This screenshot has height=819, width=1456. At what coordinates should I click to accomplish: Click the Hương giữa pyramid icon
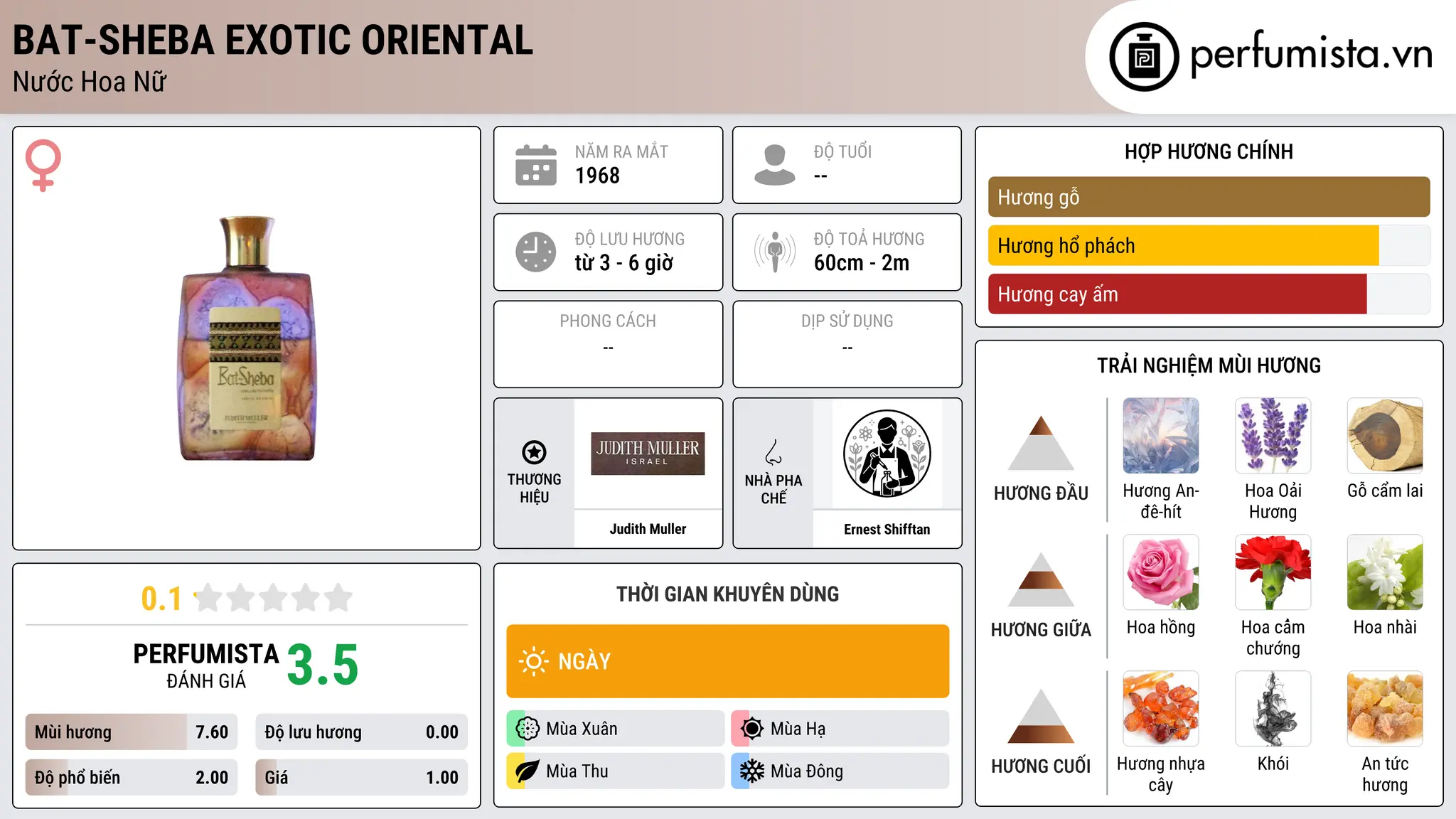pos(1041,579)
